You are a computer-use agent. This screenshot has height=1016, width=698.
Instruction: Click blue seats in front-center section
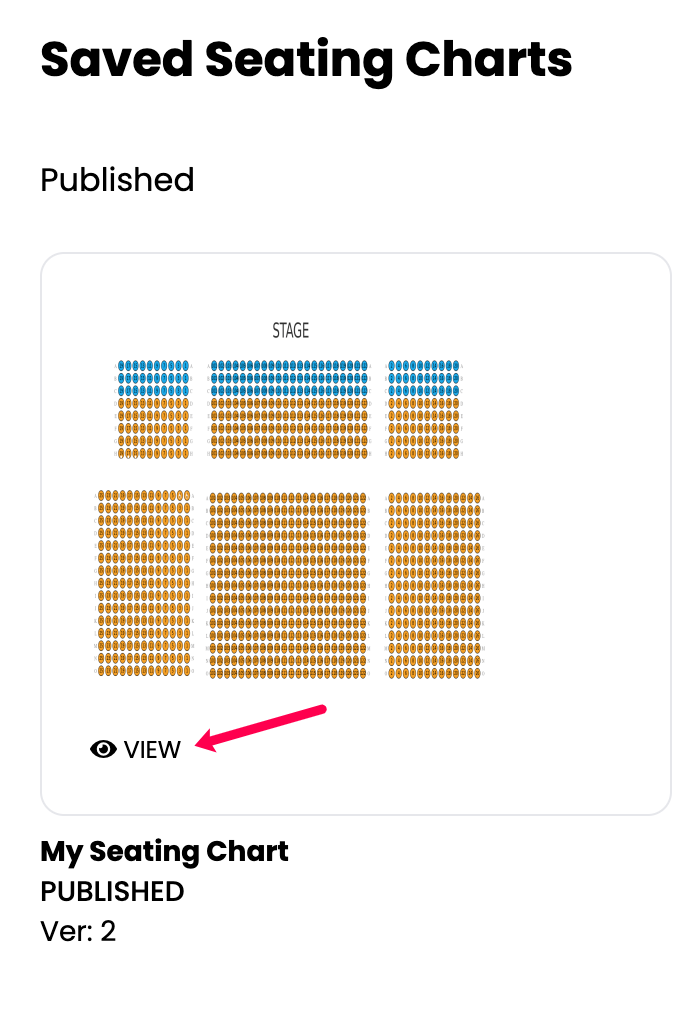289,378
